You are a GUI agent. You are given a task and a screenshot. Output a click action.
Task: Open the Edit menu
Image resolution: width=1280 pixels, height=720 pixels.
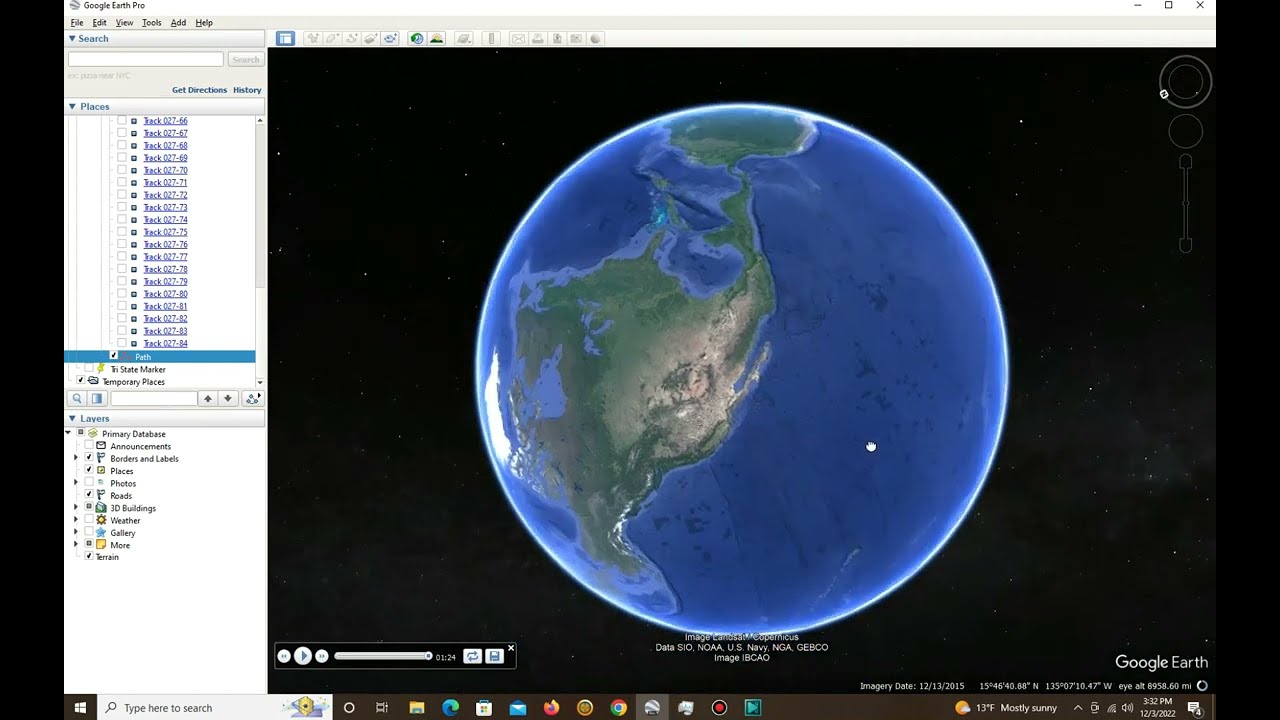coord(100,22)
